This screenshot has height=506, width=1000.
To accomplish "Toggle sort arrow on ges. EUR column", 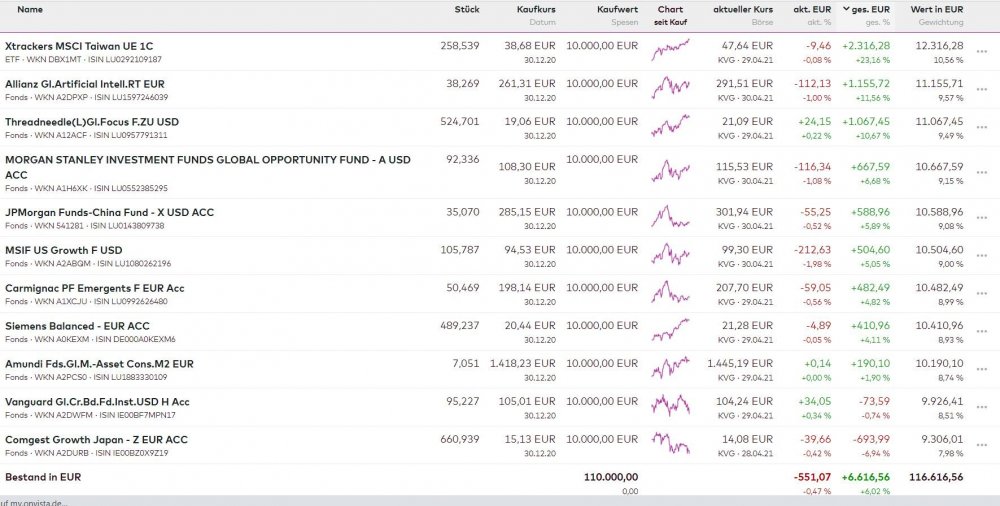I will click(x=847, y=10).
